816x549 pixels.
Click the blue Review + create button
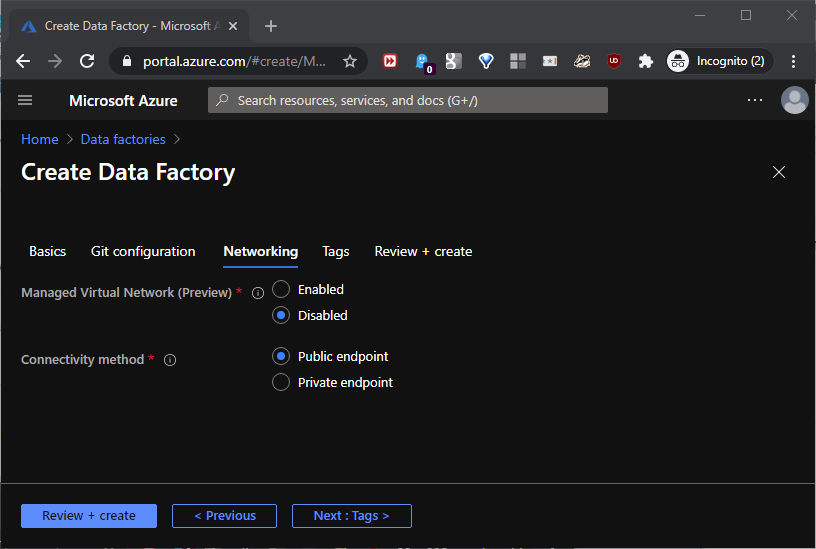pos(89,516)
